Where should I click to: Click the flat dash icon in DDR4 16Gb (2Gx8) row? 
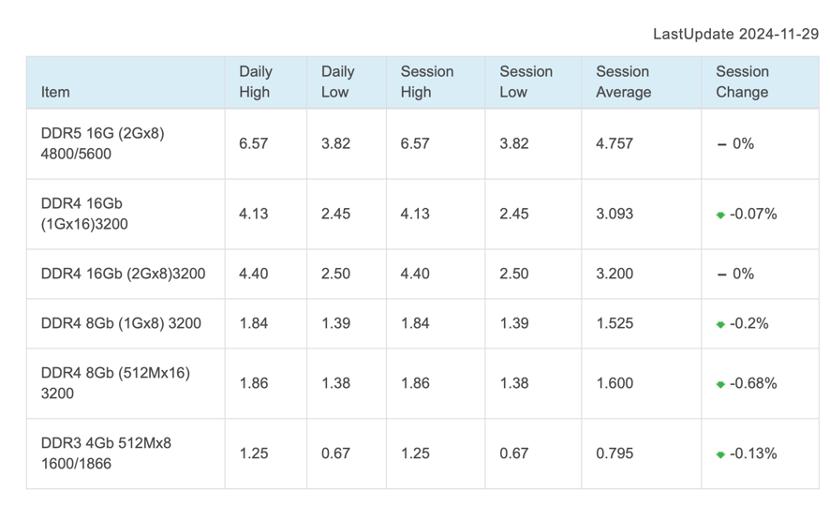(721, 274)
